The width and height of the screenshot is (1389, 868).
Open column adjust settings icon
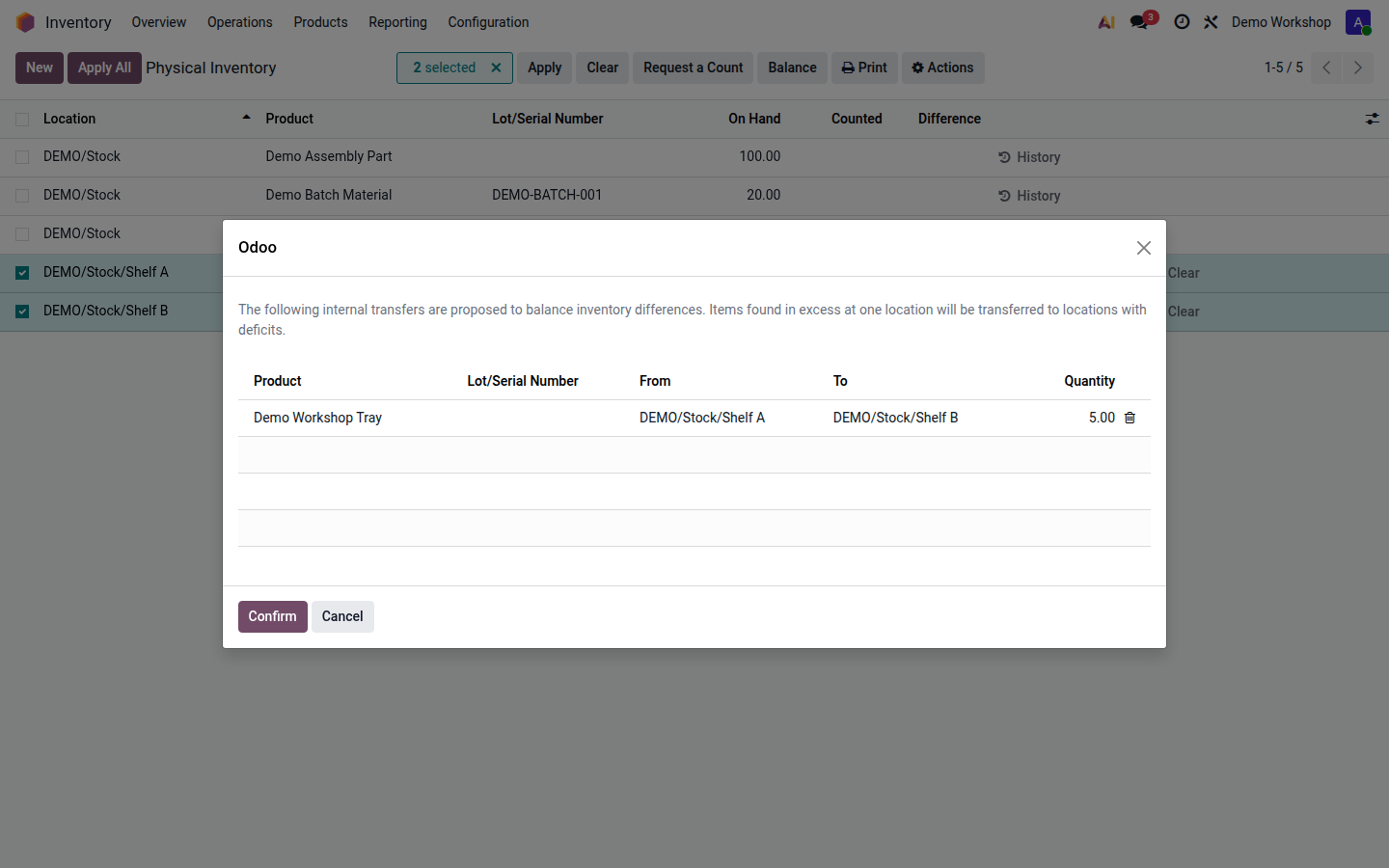pyautogui.click(x=1372, y=119)
